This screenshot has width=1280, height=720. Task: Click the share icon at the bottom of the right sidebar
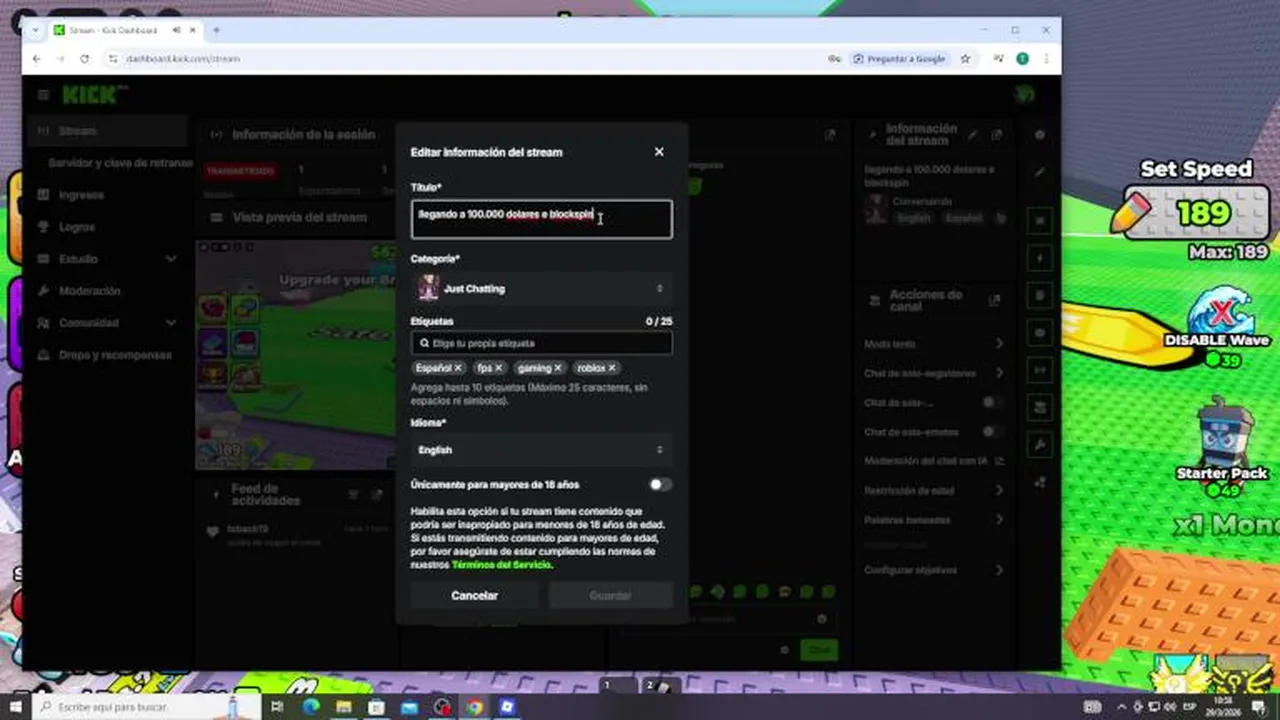coord(1040,482)
